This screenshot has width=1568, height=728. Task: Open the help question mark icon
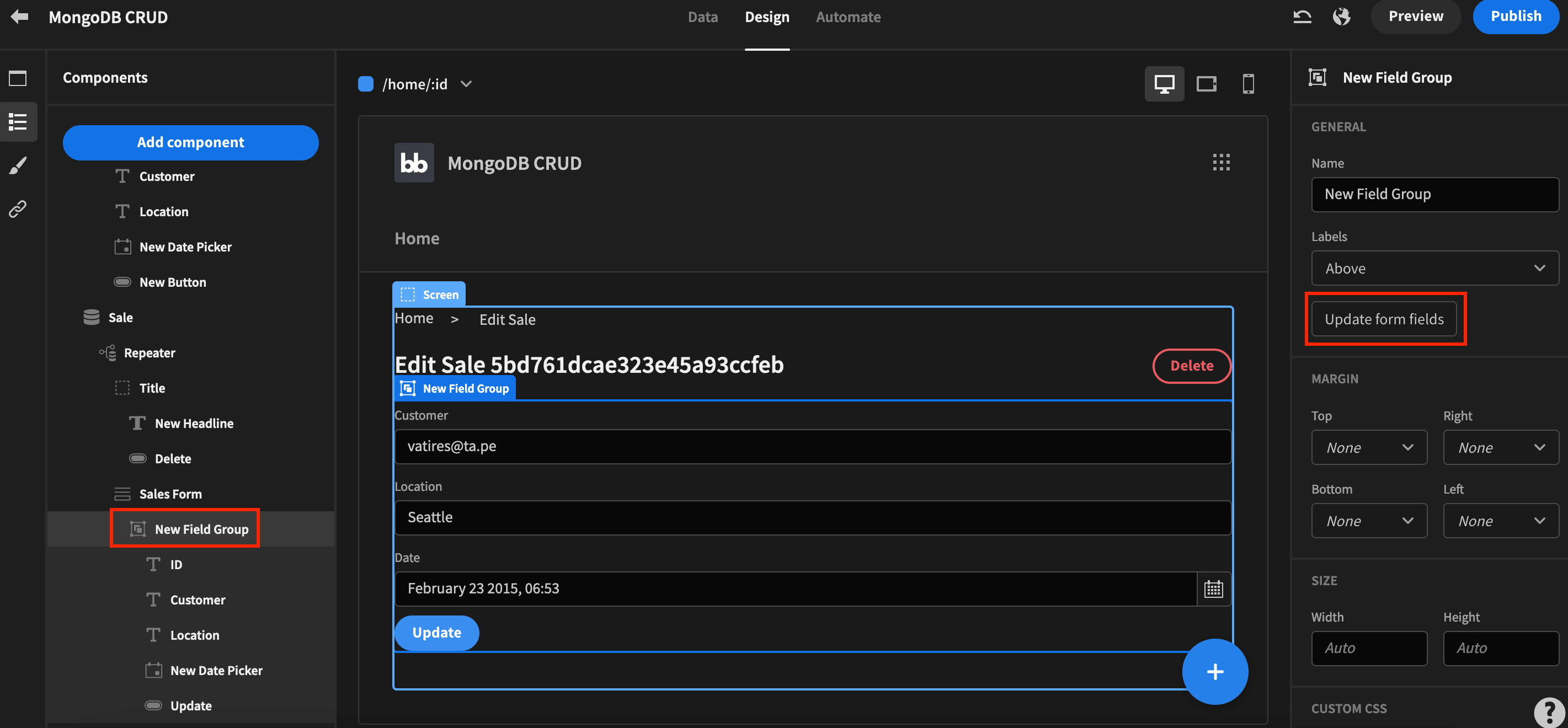click(1549, 711)
